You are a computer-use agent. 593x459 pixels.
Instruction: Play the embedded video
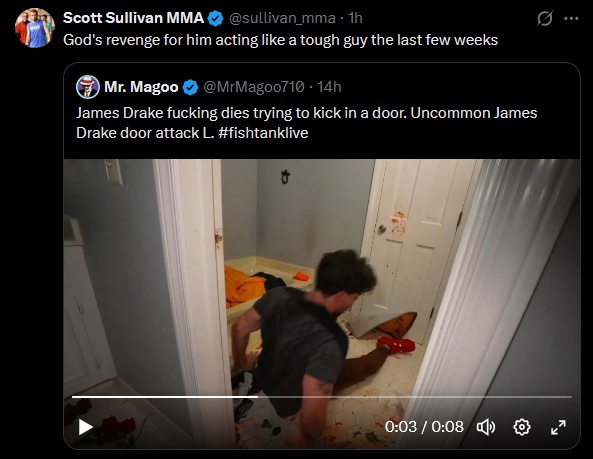(x=85, y=427)
